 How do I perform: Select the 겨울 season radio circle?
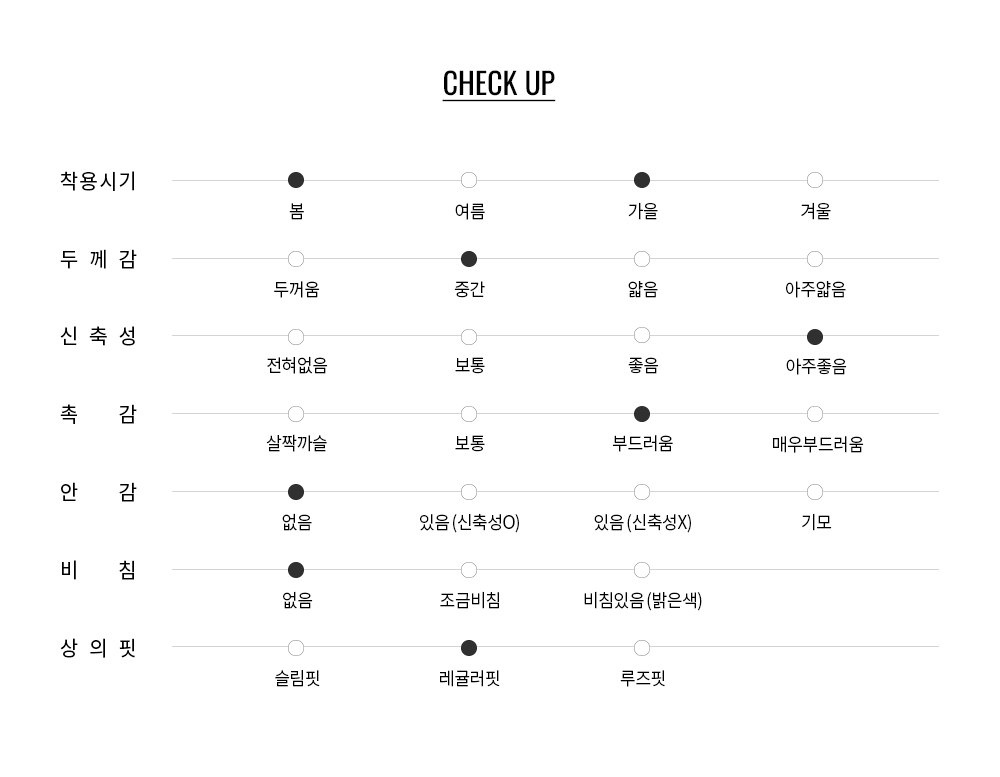815,180
